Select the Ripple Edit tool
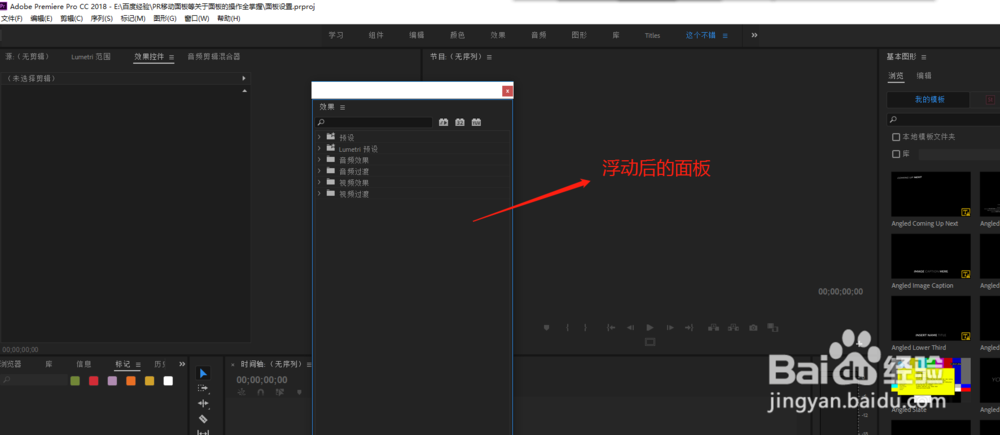Viewport: 1000px width, 435px height. pos(203,403)
